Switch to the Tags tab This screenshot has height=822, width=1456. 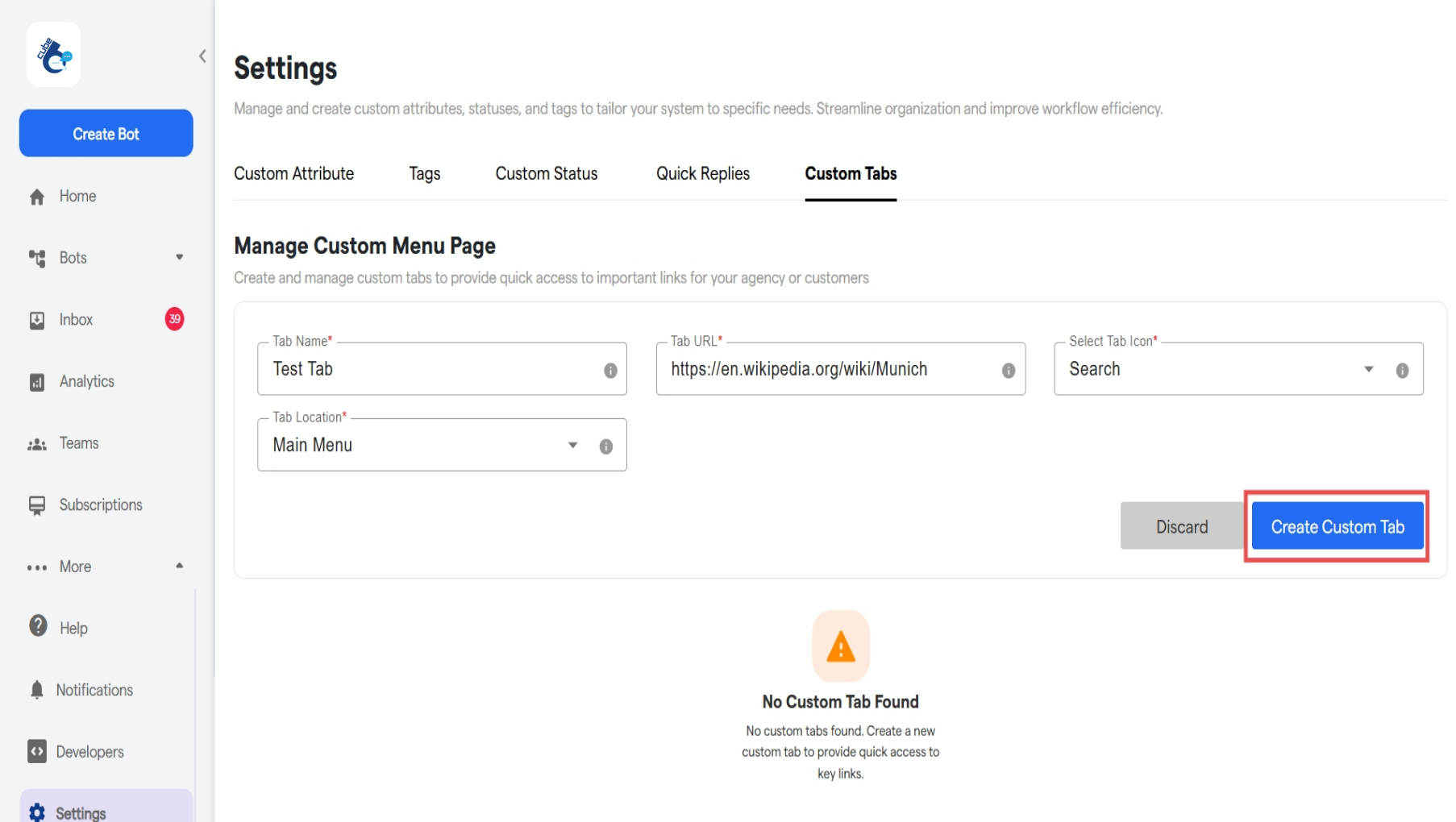pyautogui.click(x=424, y=174)
